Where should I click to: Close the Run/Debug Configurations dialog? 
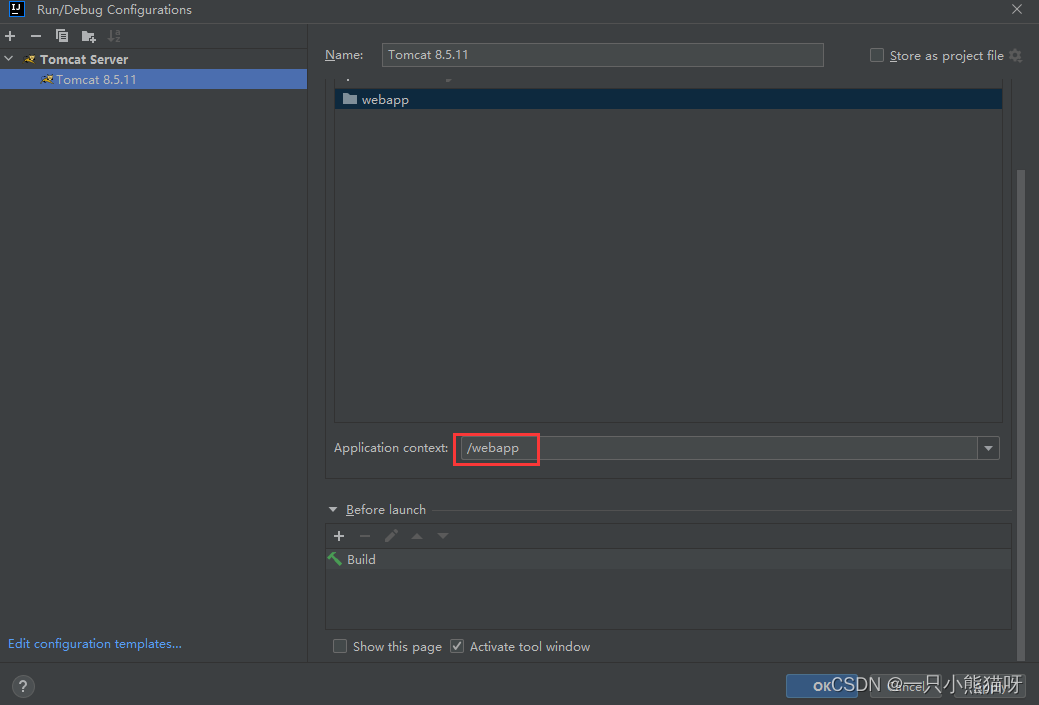click(1017, 9)
